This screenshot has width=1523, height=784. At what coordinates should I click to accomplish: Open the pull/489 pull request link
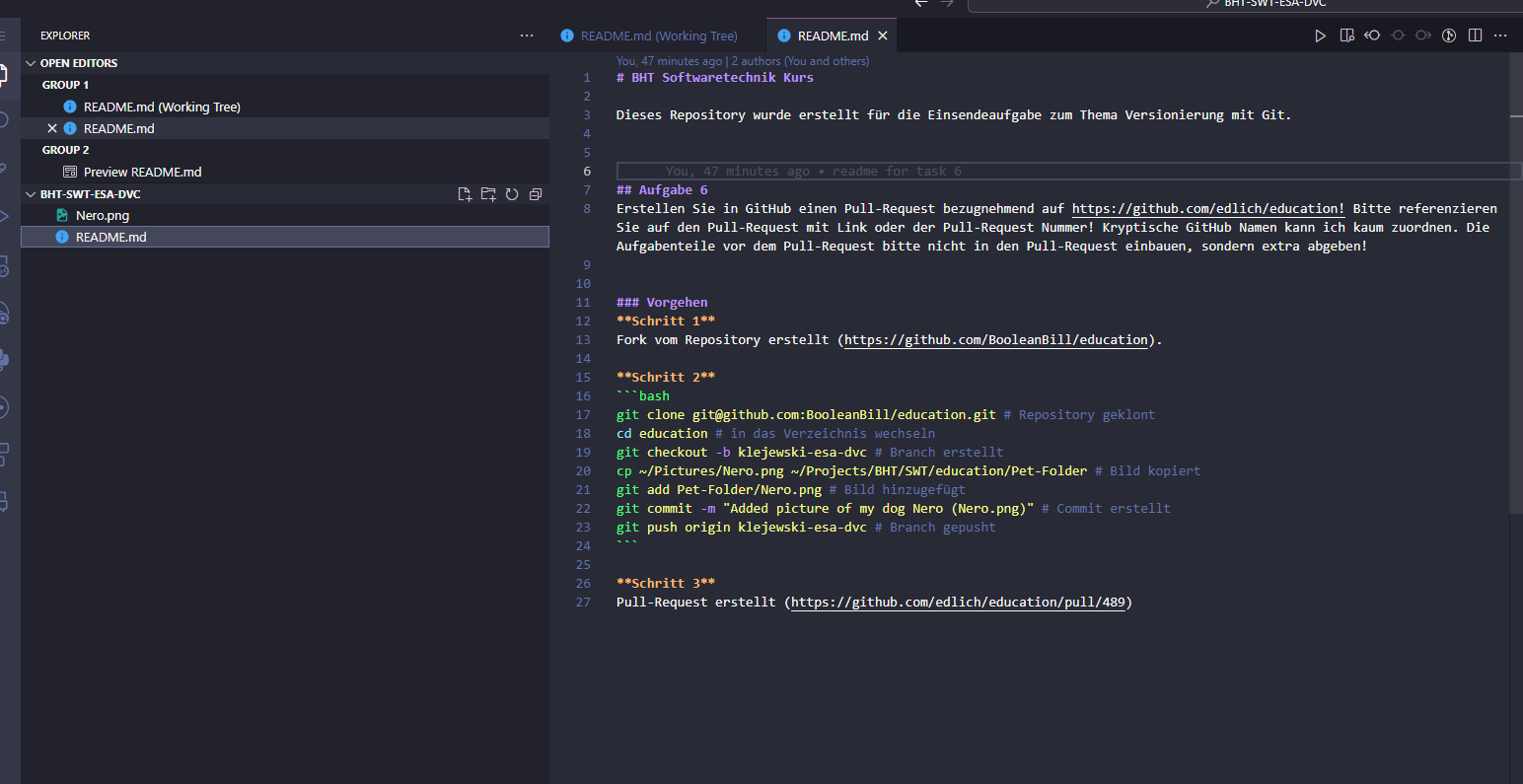click(x=958, y=603)
